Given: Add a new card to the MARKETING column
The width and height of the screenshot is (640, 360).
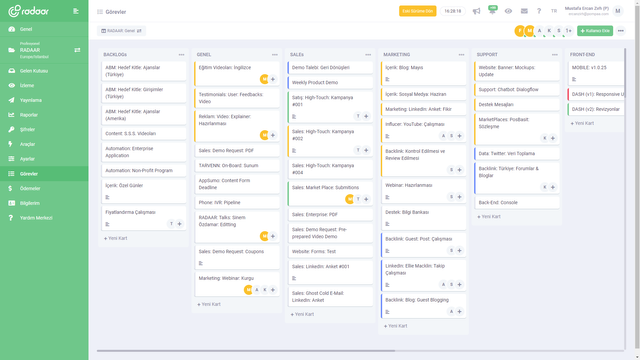Looking at the screenshot, I should coord(396,326).
